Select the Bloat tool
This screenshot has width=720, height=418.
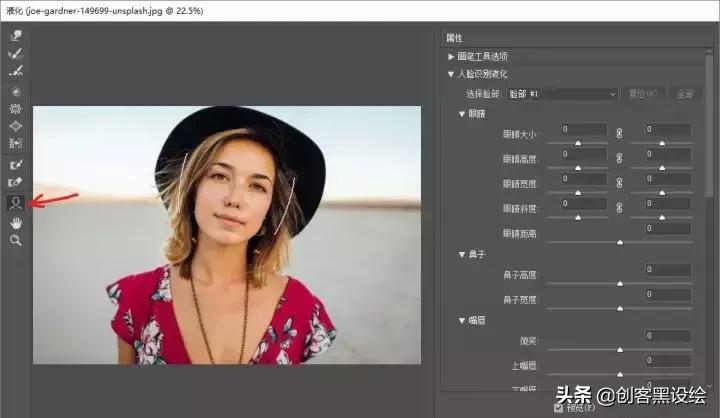pos(16,126)
